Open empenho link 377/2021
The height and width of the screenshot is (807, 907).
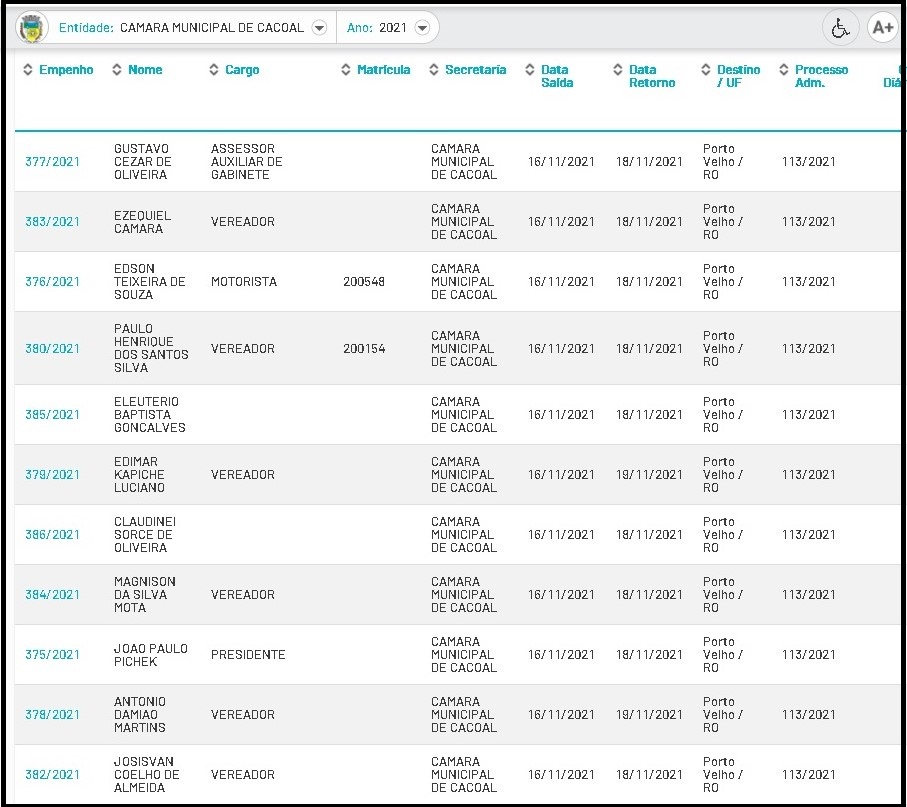point(52,162)
